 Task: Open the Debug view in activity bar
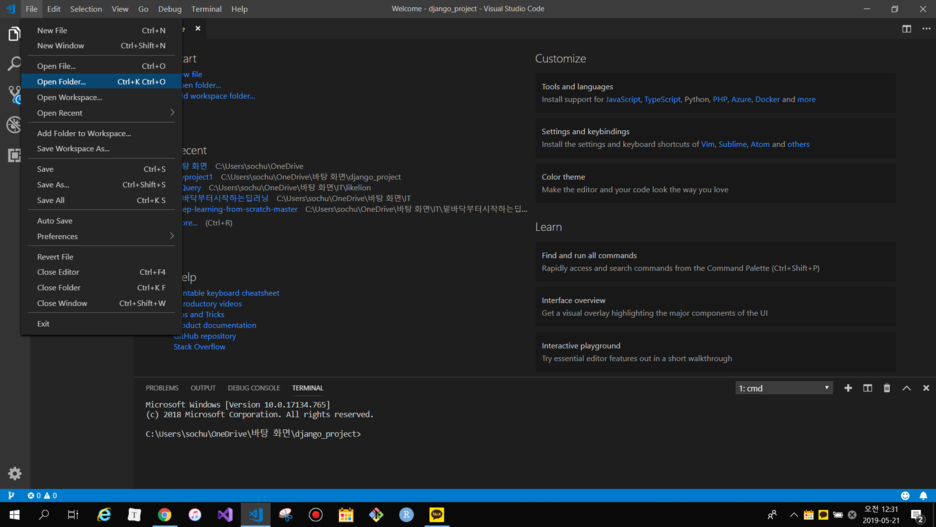[x=14, y=125]
